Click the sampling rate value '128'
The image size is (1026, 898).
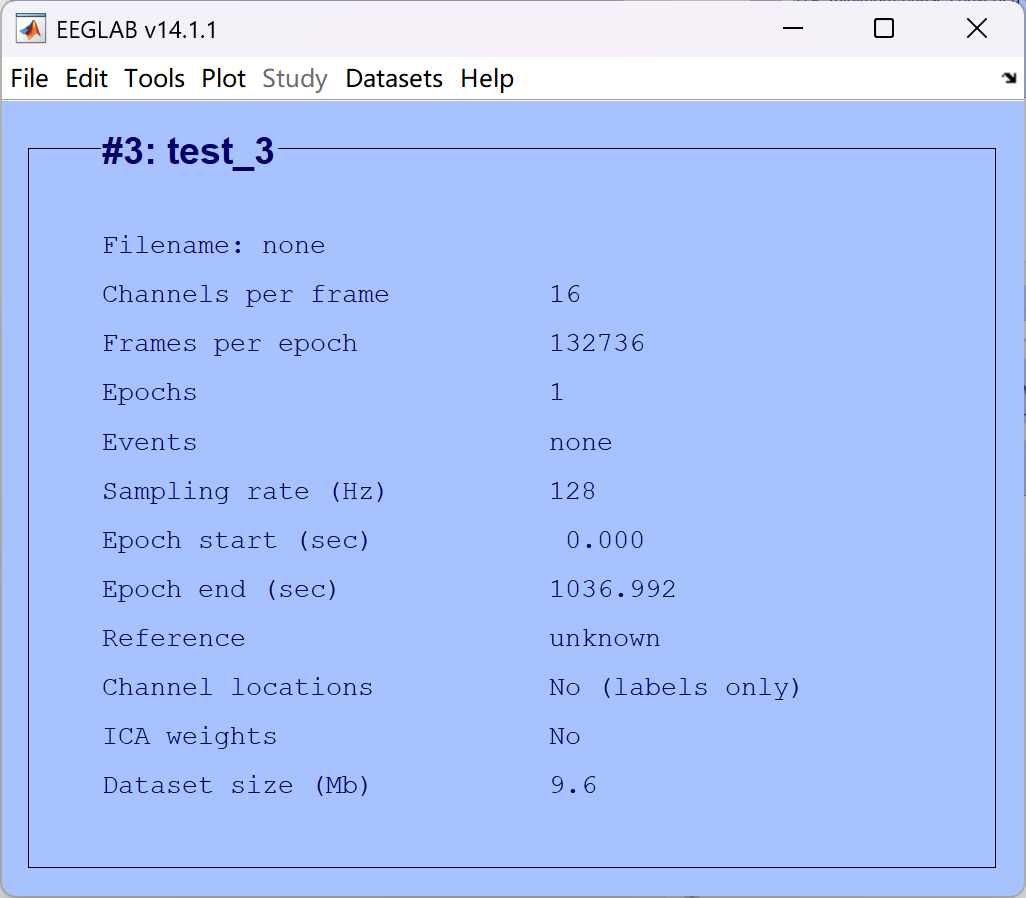tap(573, 492)
